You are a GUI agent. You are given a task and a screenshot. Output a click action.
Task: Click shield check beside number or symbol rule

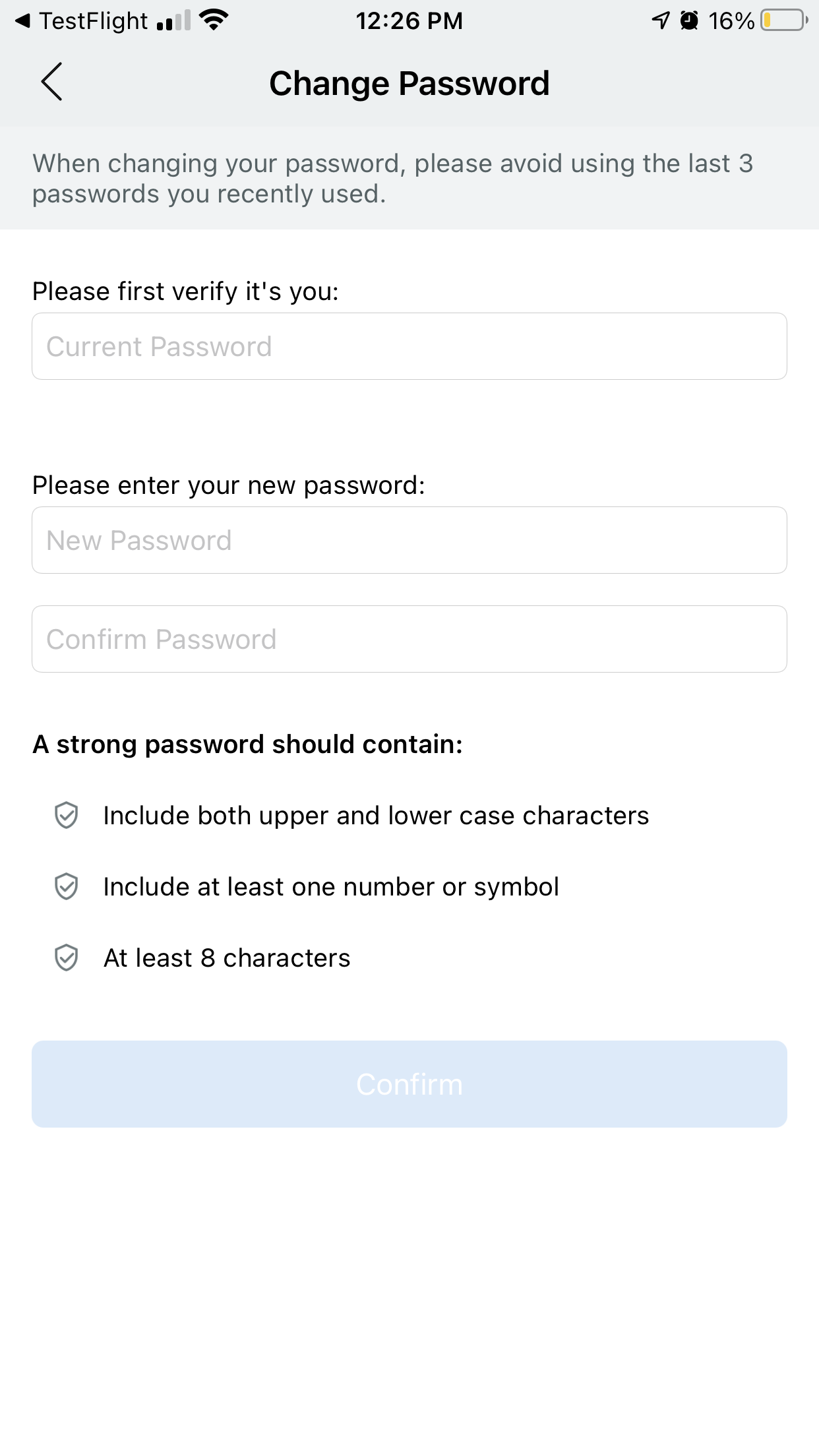pyautogui.click(x=66, y=887)
